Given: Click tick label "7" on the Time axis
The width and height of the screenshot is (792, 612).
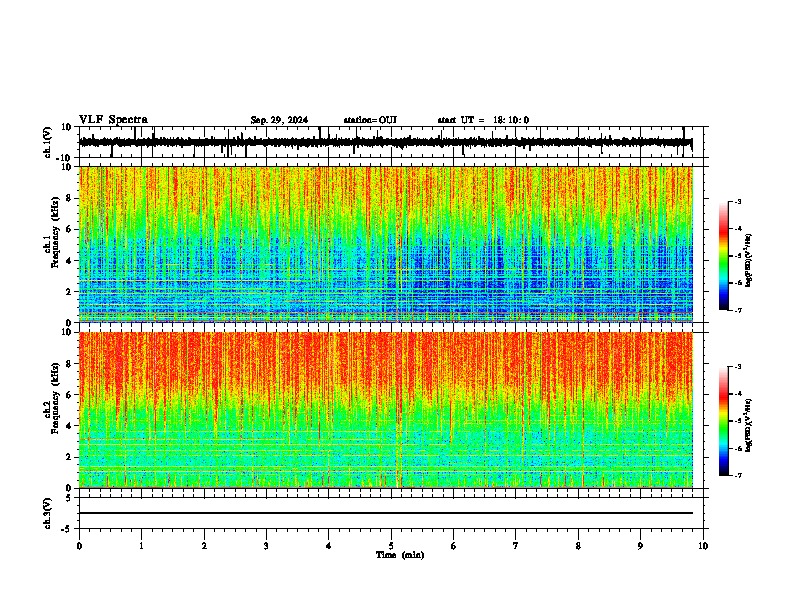Looking at the screenshot, I should (x=516, y=546).
